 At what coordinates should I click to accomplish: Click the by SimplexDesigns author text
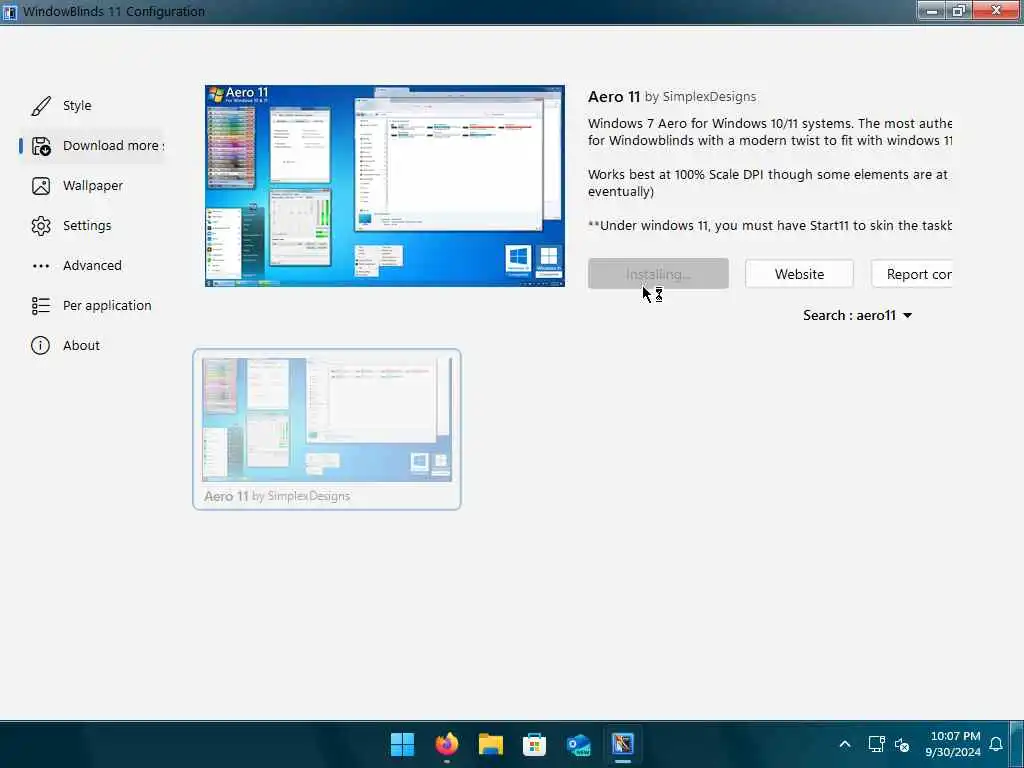[700, 97]
